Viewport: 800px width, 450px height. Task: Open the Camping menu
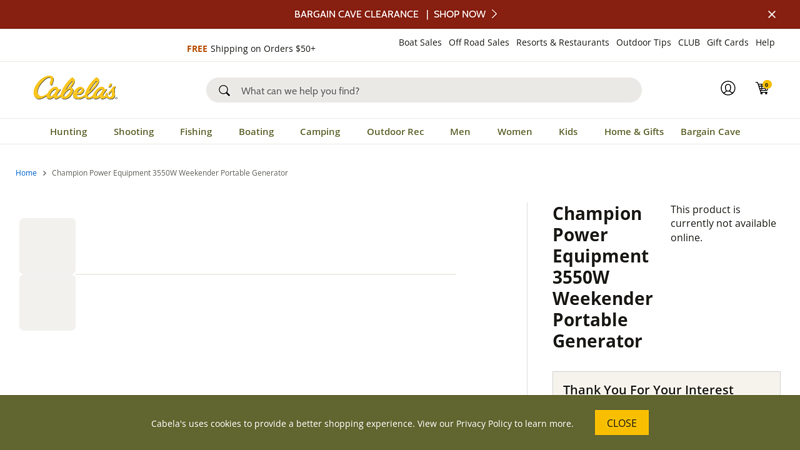[x=320, y=132]
